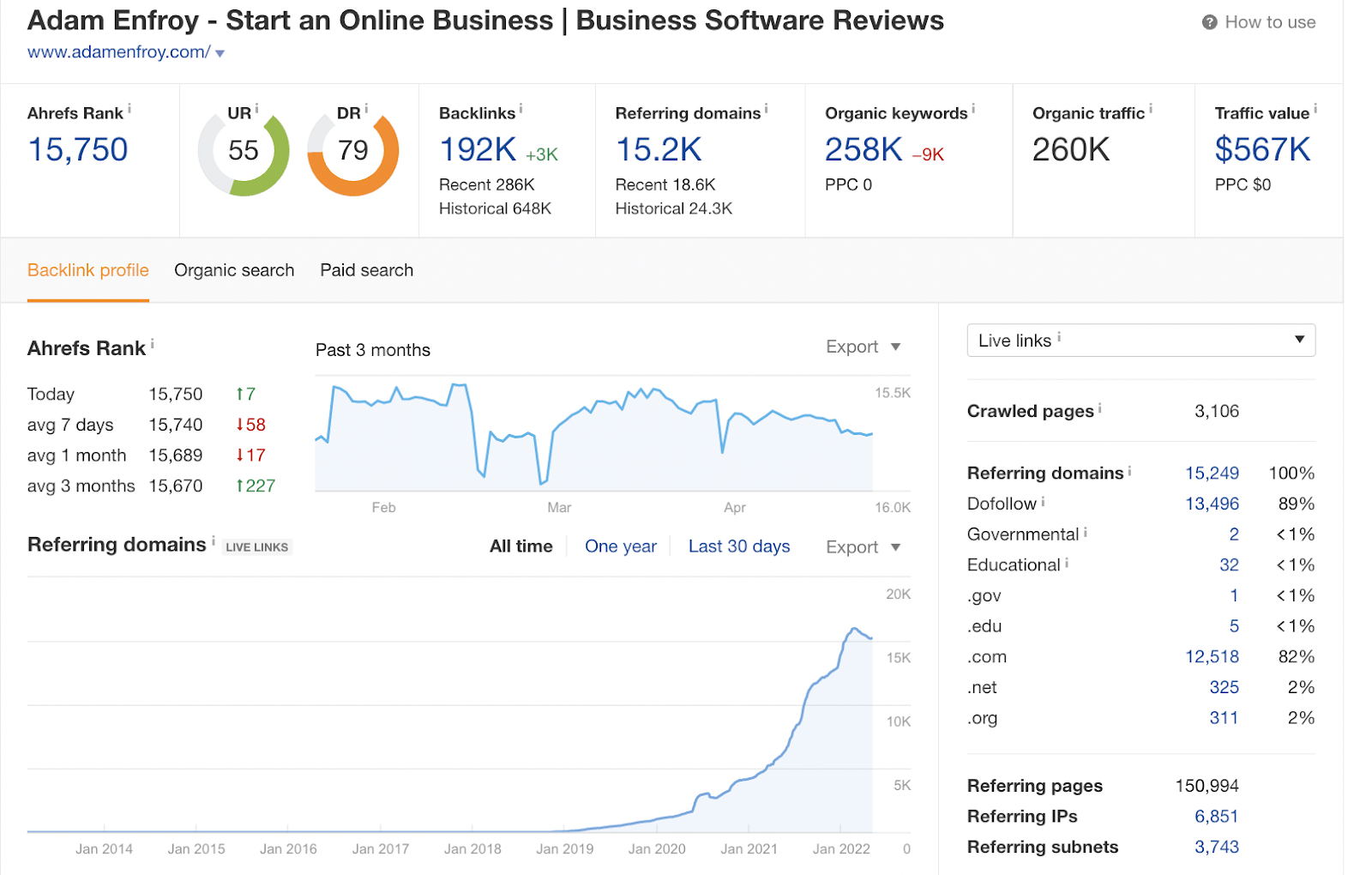The width and height of the screenshot is (1372, 875).
Task: Click the info icon beside Referring domains metric
Action: 766,108
